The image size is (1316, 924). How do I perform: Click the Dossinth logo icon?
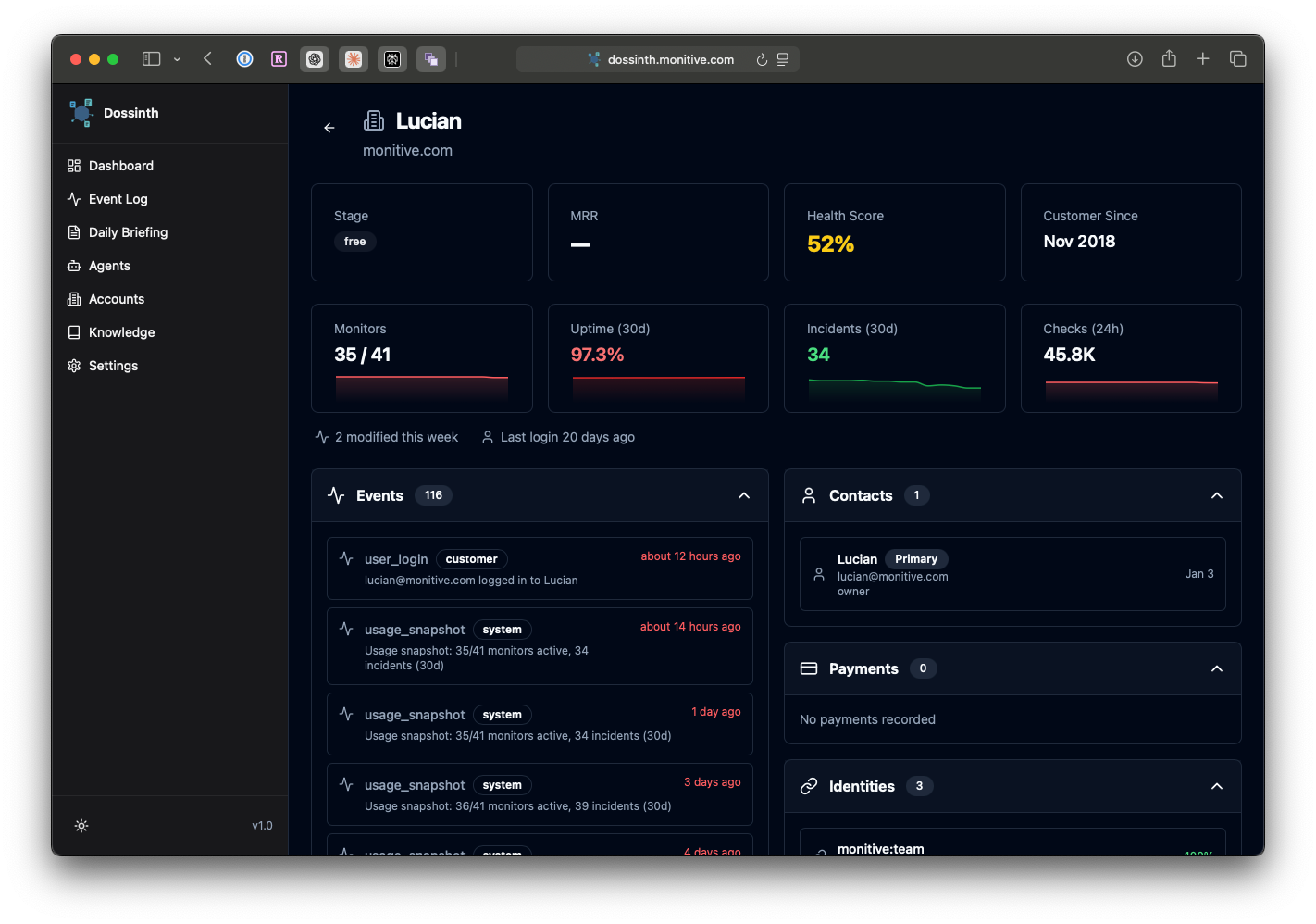coord(81,113)
